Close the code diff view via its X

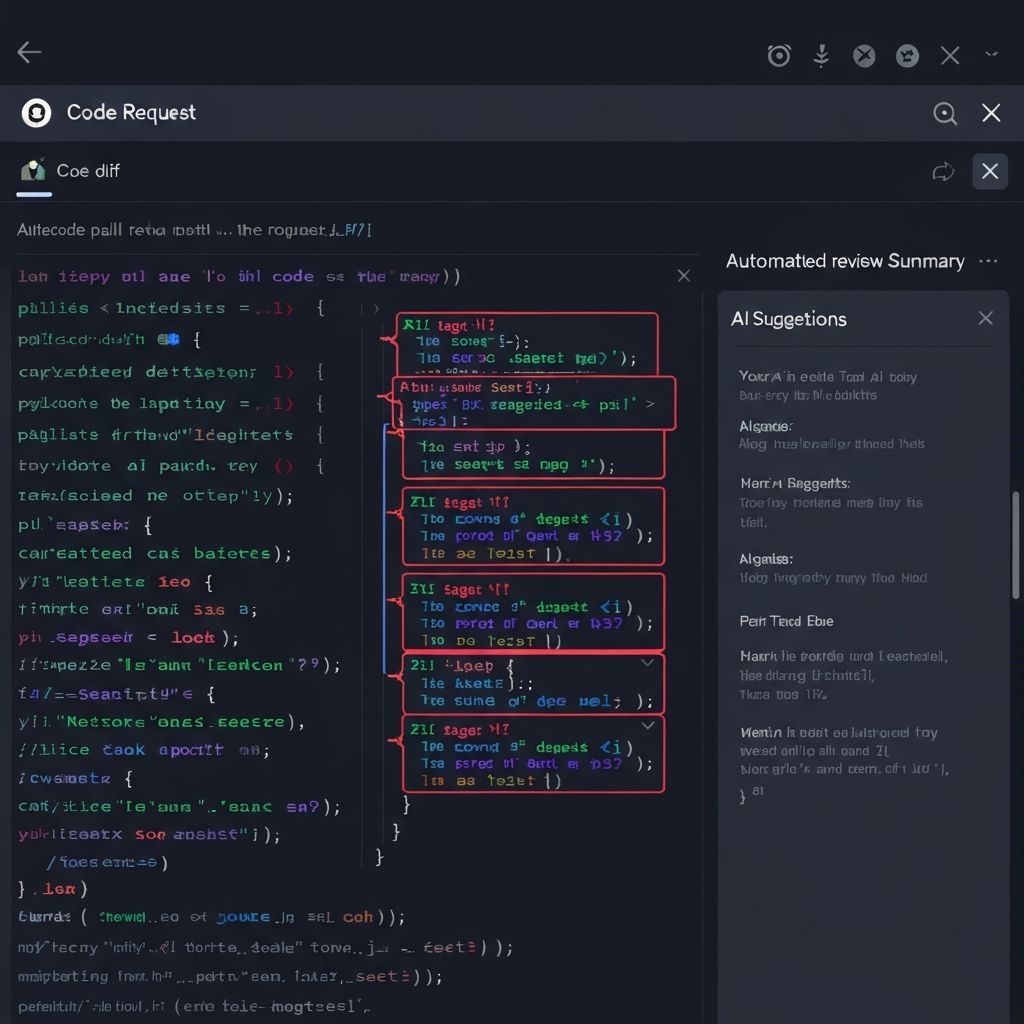(x=683, y=275)
